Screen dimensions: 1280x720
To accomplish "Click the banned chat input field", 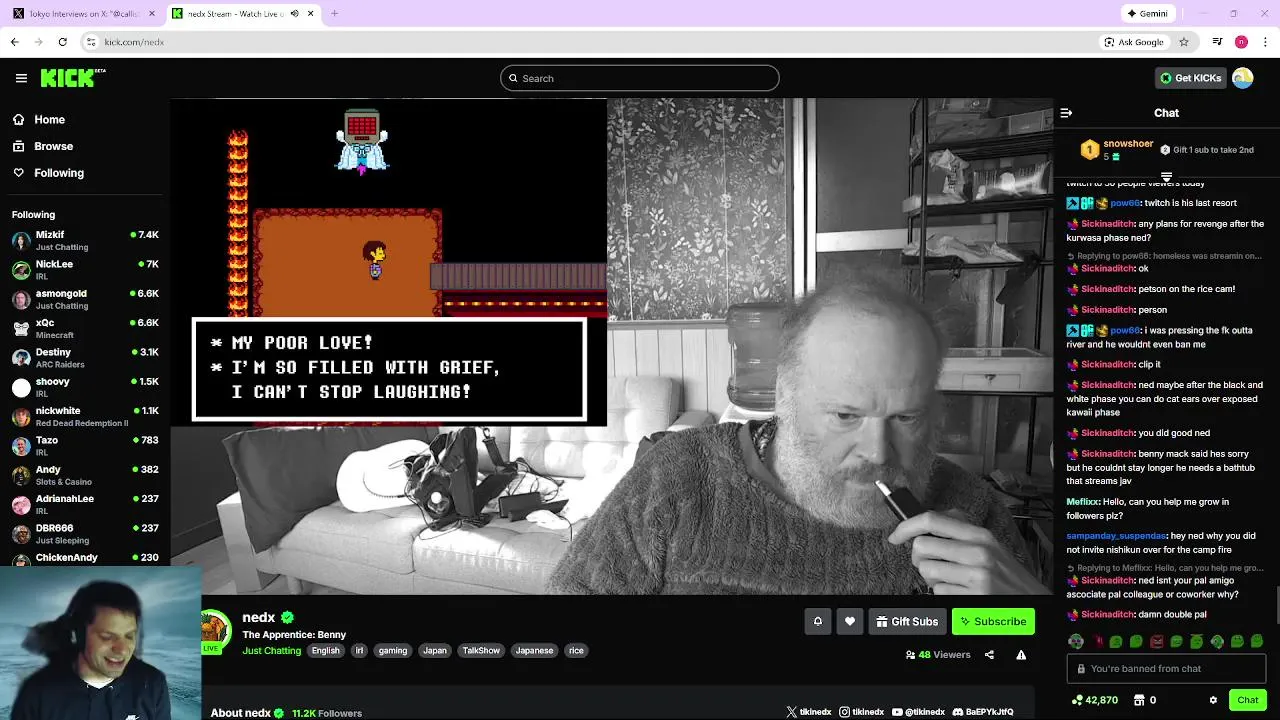I will (1166, 669).
